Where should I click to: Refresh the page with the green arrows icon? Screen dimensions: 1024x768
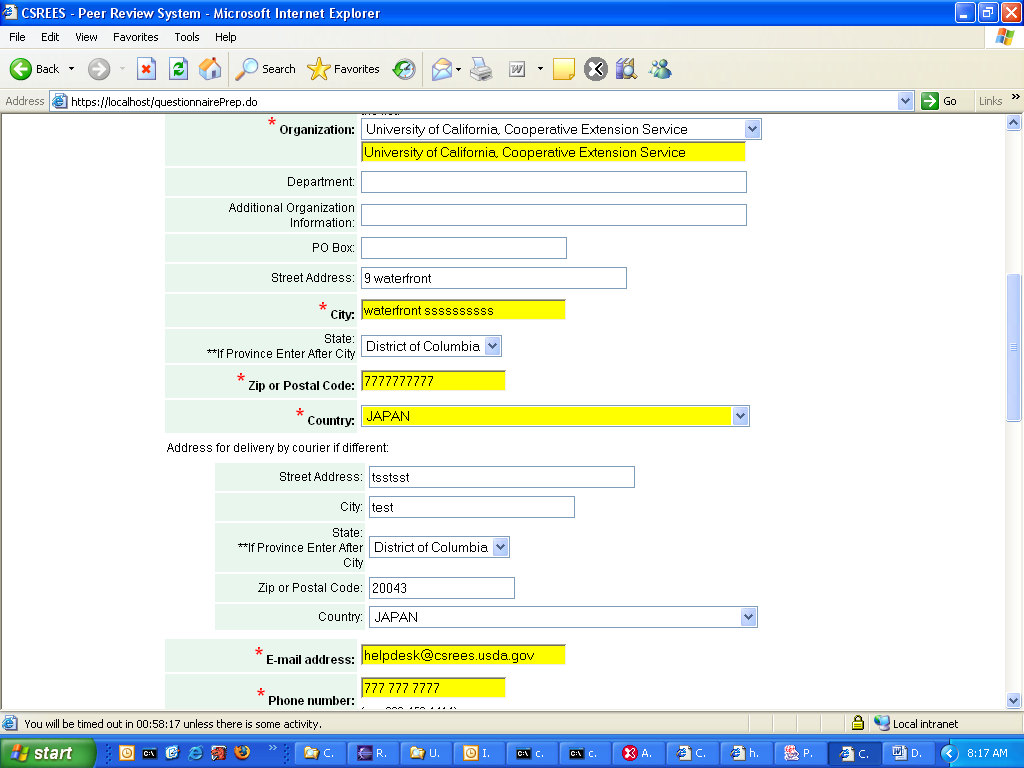(x=178, y=69)
